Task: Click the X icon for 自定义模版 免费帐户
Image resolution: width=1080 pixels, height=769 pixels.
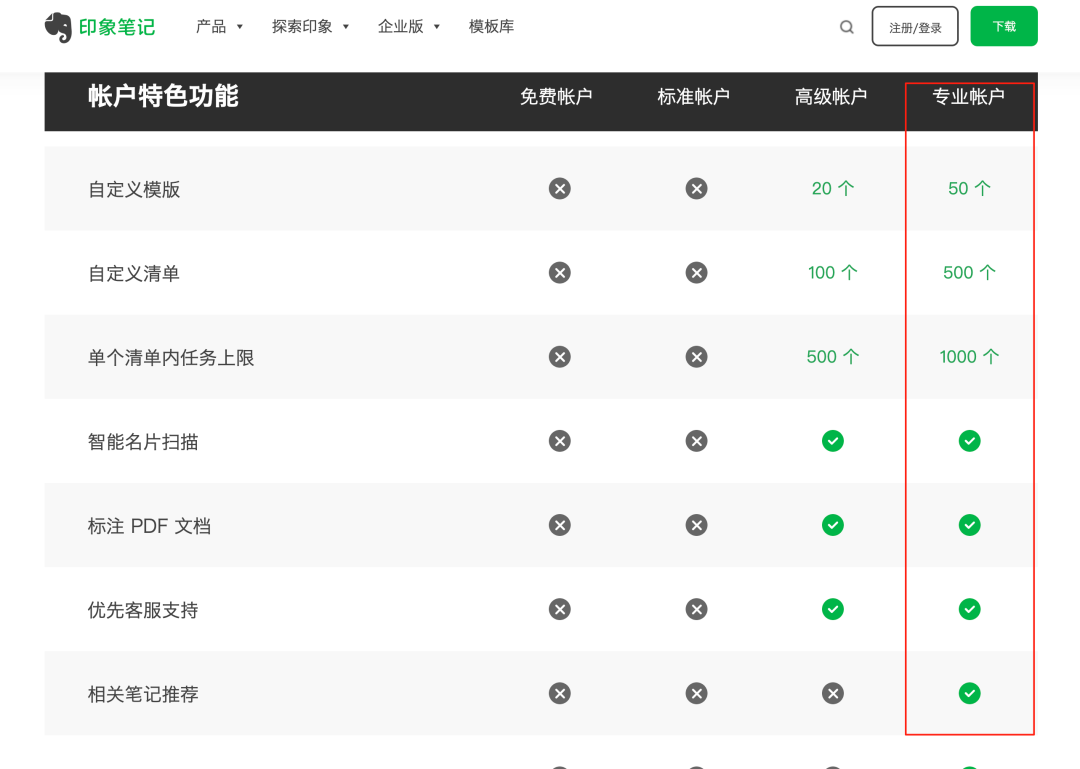Action: coord(559,188)
